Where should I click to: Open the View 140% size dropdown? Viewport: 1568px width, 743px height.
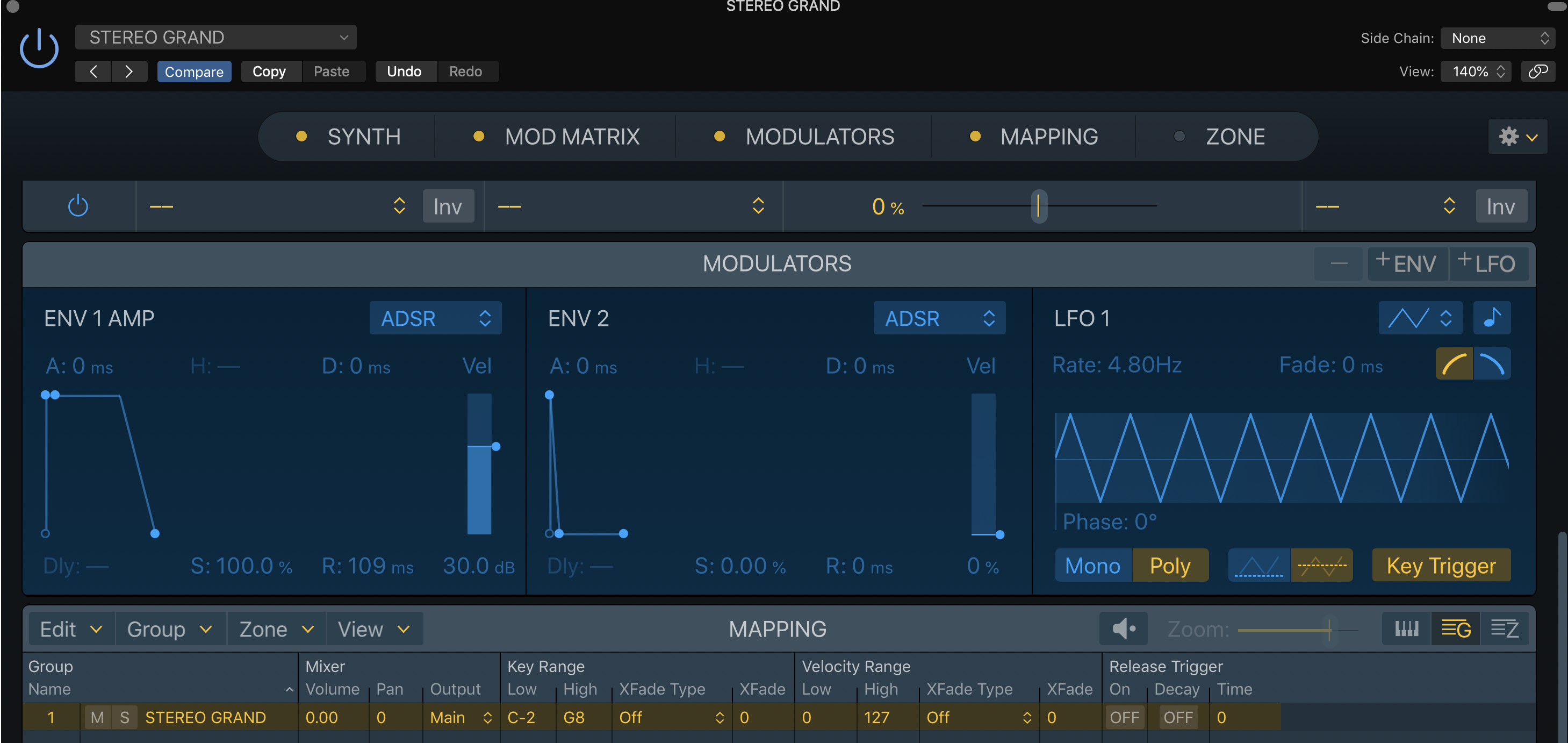click(x=1476, y=72)
